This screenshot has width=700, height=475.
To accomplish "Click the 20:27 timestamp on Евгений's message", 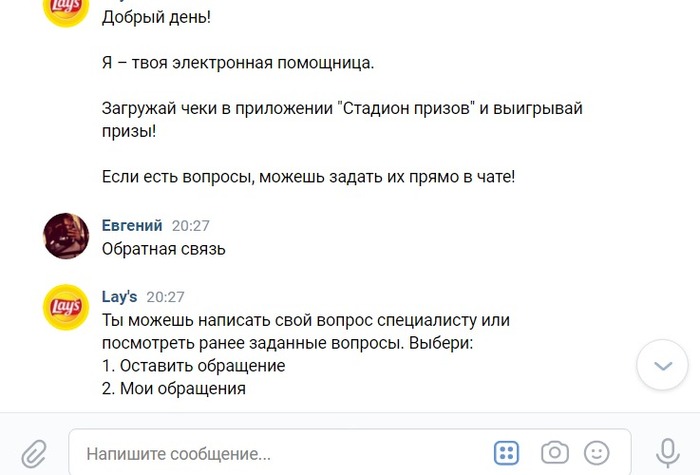I will pos(190,226).
